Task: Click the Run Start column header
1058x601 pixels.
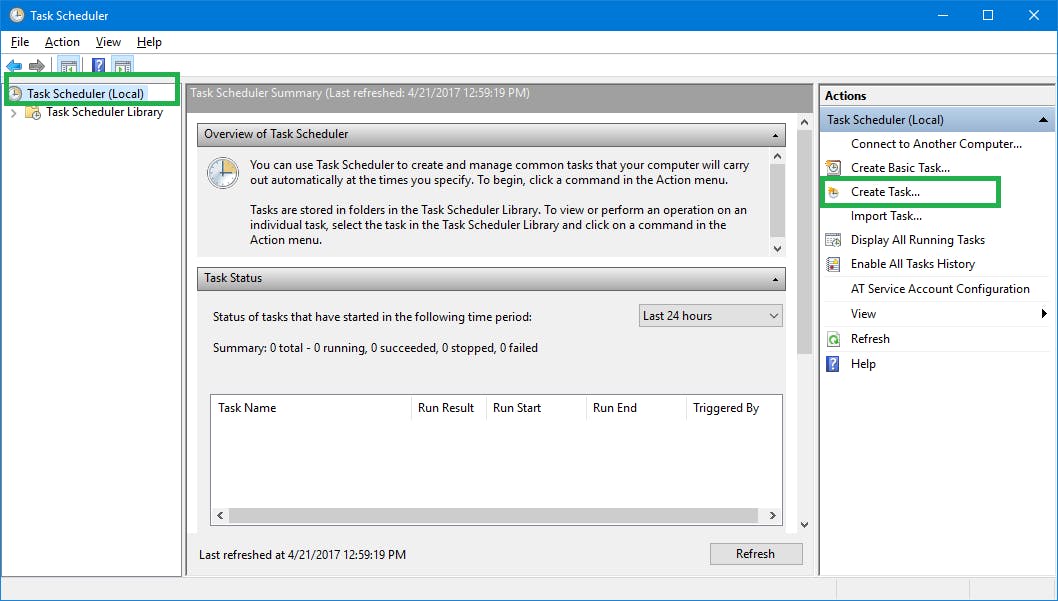Action: click(536, 408)
